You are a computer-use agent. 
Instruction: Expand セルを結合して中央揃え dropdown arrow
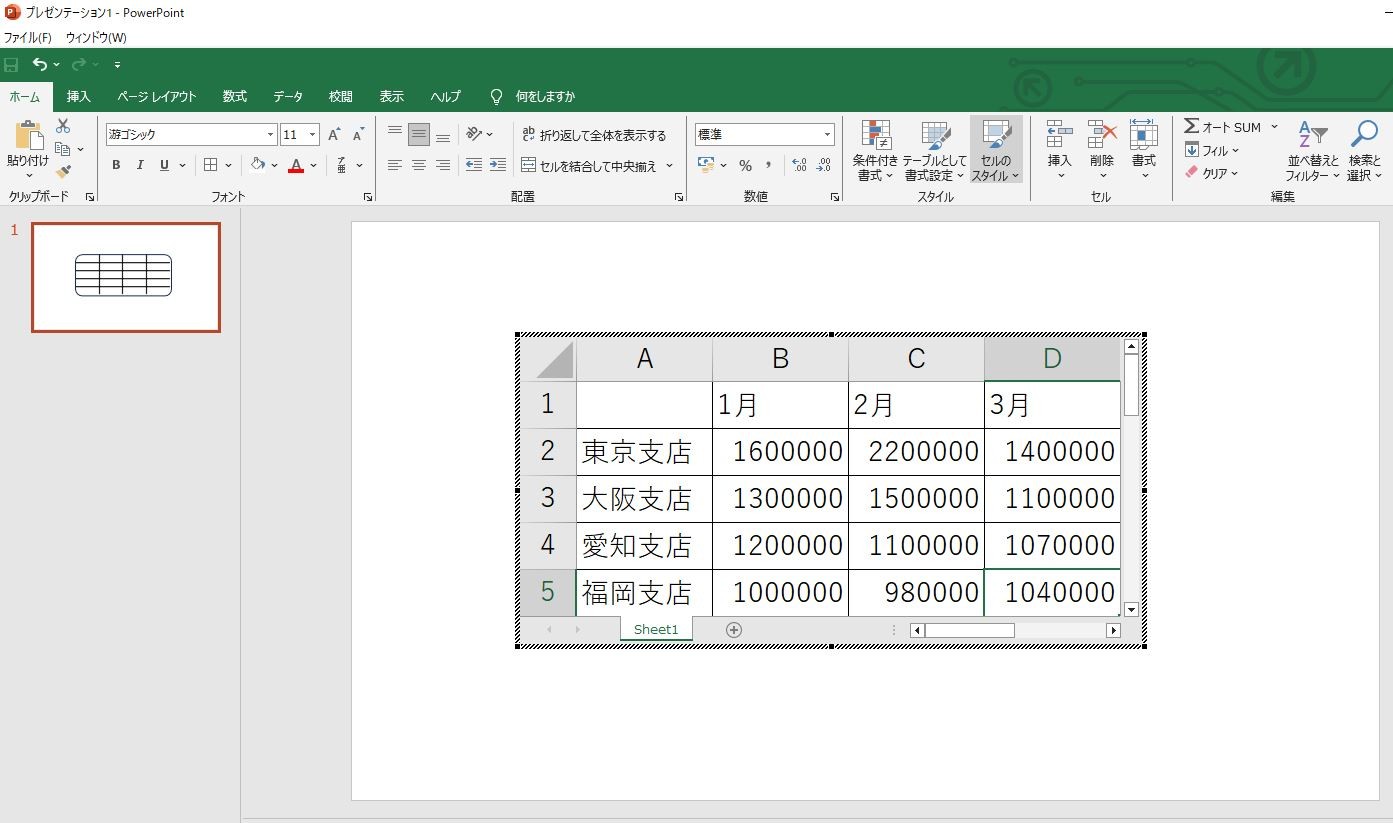(x=669, y=166)
